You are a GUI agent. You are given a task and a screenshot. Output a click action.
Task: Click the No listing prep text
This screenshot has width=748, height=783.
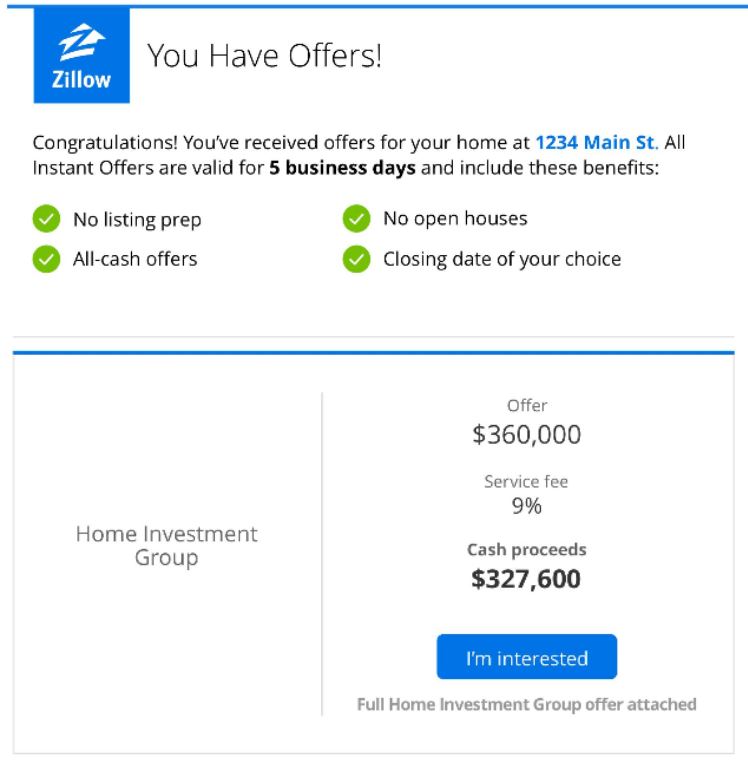[137, 220]
